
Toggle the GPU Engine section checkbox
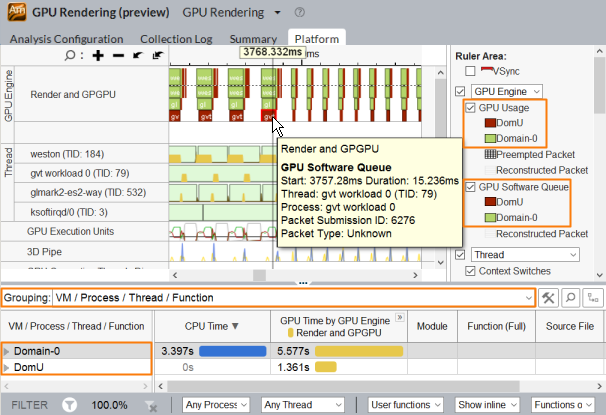pyautogui.click(x=460, y=92)
